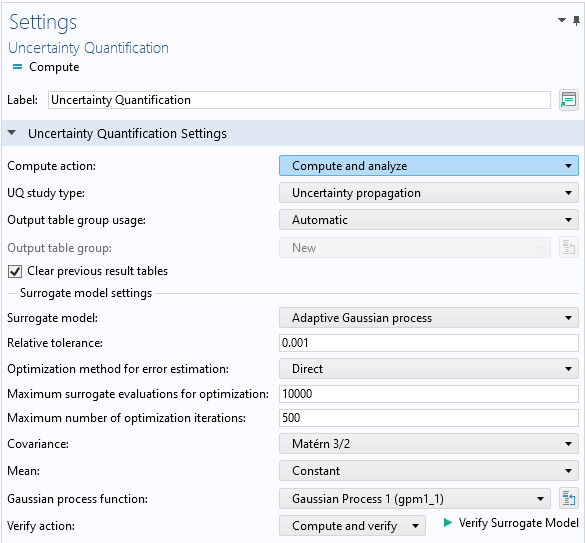The height and width of the screenshot is (543, 585).
Task: Click the create label icon beside Label field
Action: 569,100
